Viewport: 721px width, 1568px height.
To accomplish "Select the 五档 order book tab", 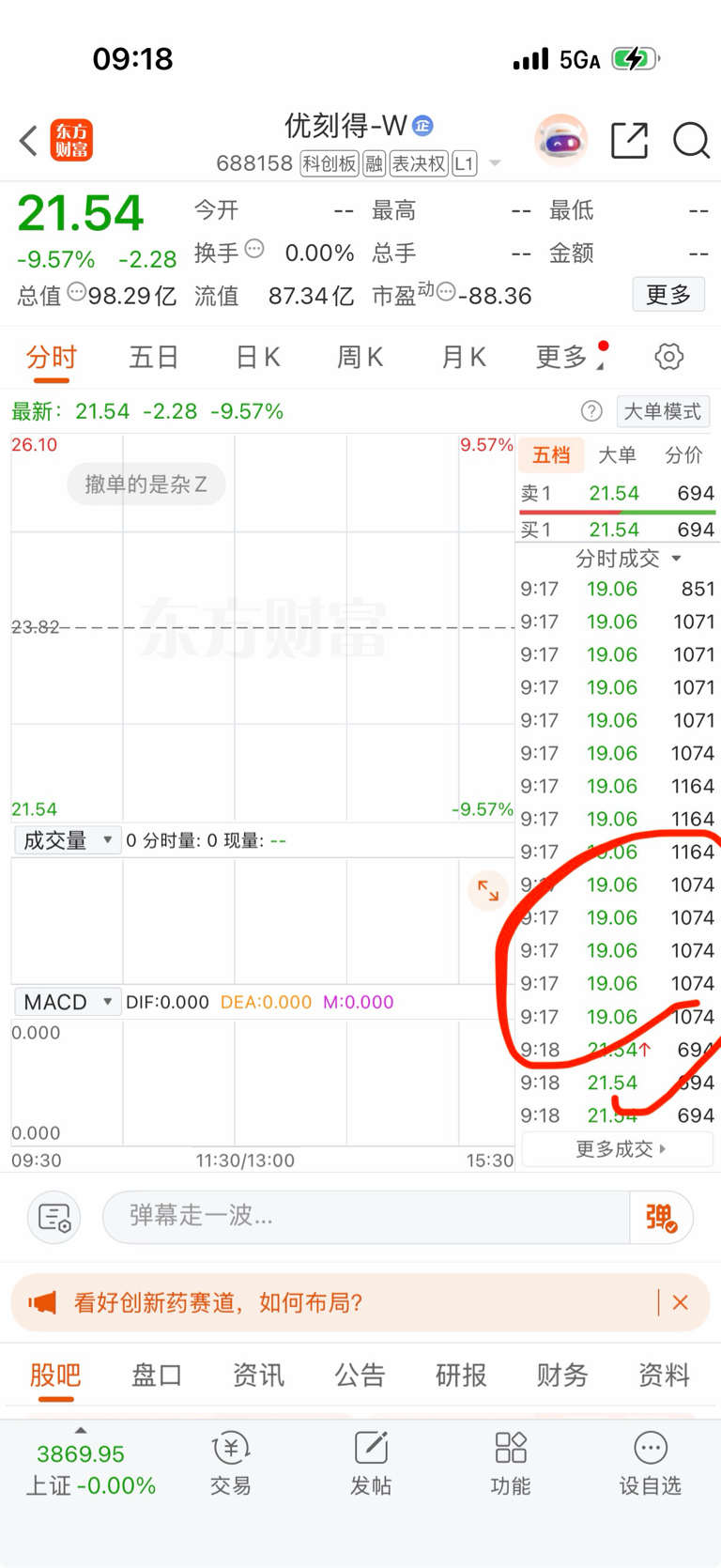I will pos(551,455).
